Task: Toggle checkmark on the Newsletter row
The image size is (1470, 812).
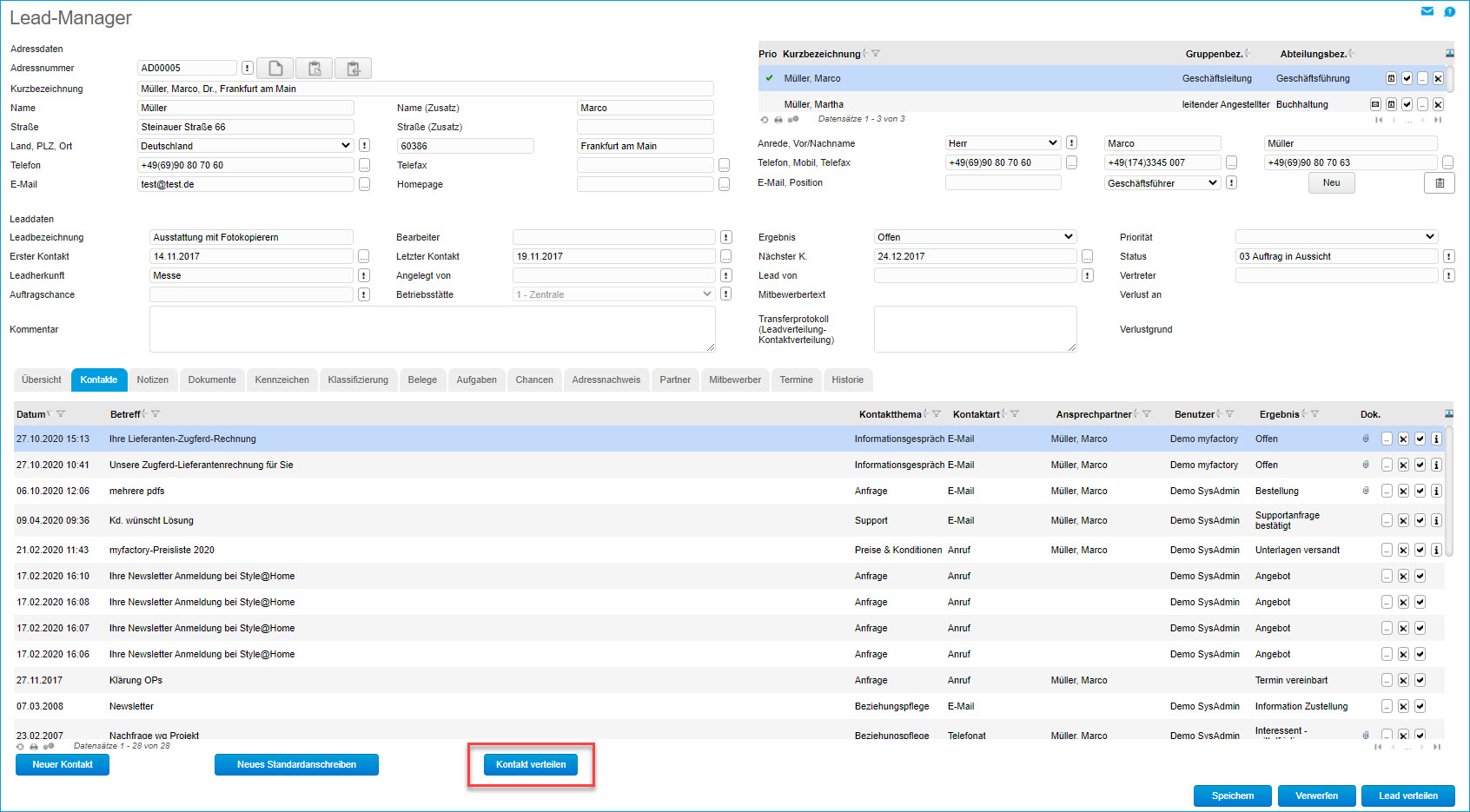Action: click(x=1420, y=706)
